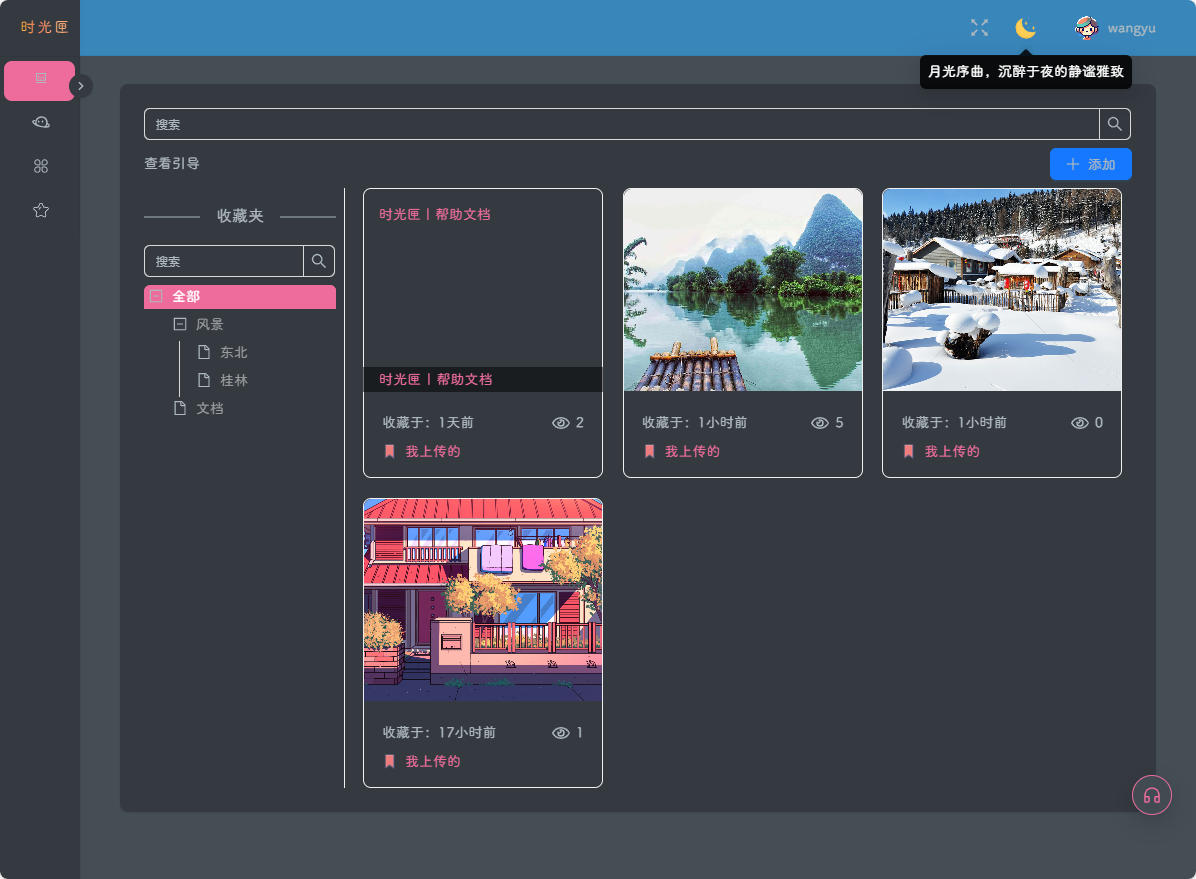Click the main 搜索 input field
The image size is (1196, 879).
click(x=621, y=124)
